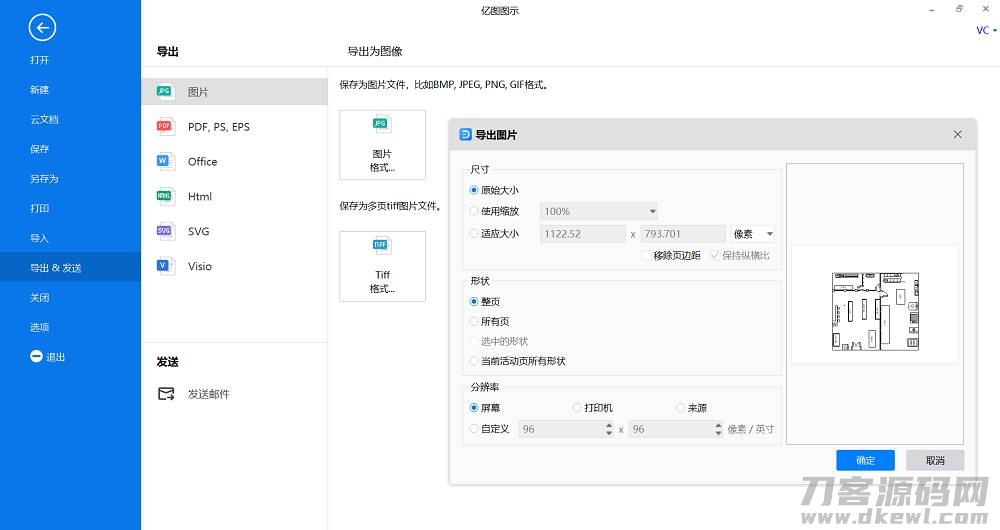
Task: Click the Word icon beside Office
Action: tap(165, 161)
